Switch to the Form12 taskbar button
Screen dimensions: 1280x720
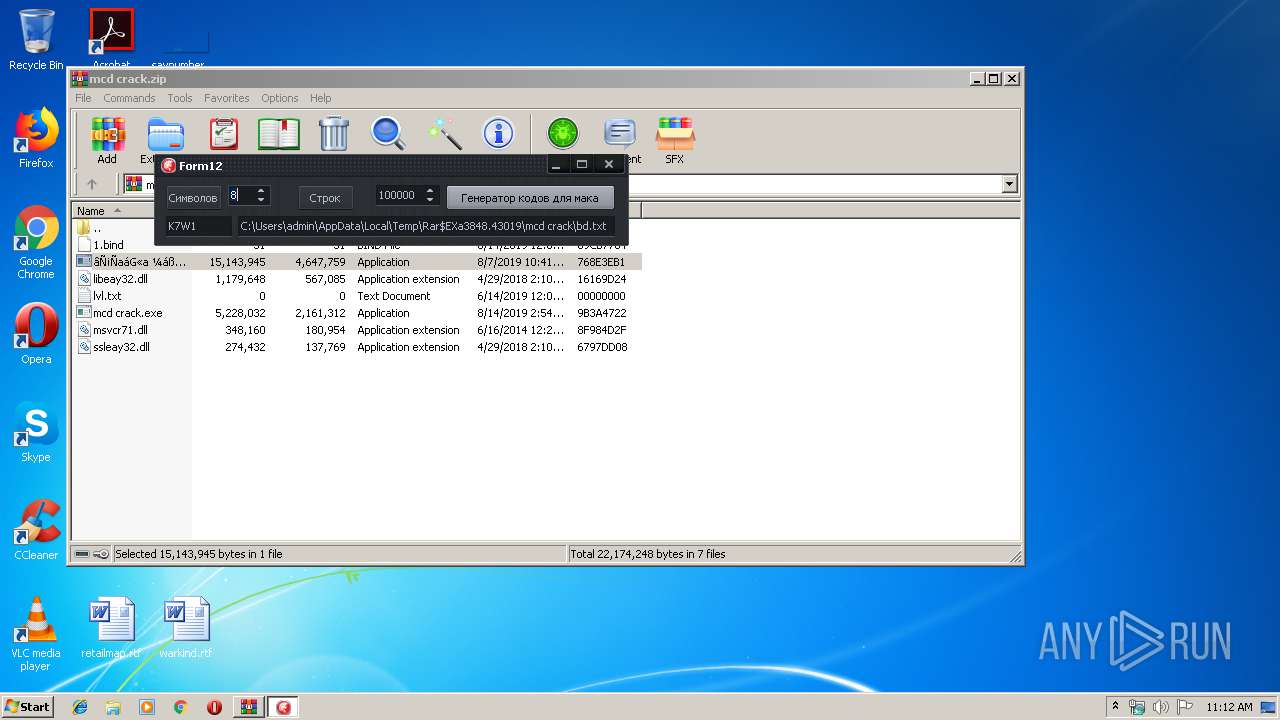coord(283,707)
